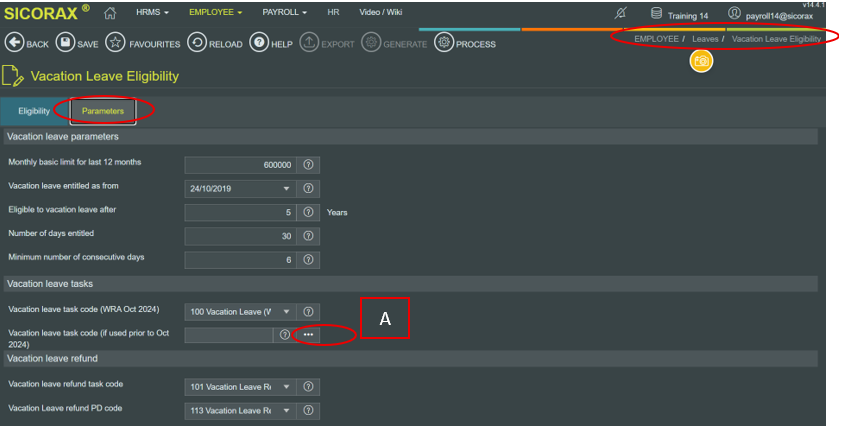Click the Export upload icon
842x427 pixels.
[x=309, y=42]
